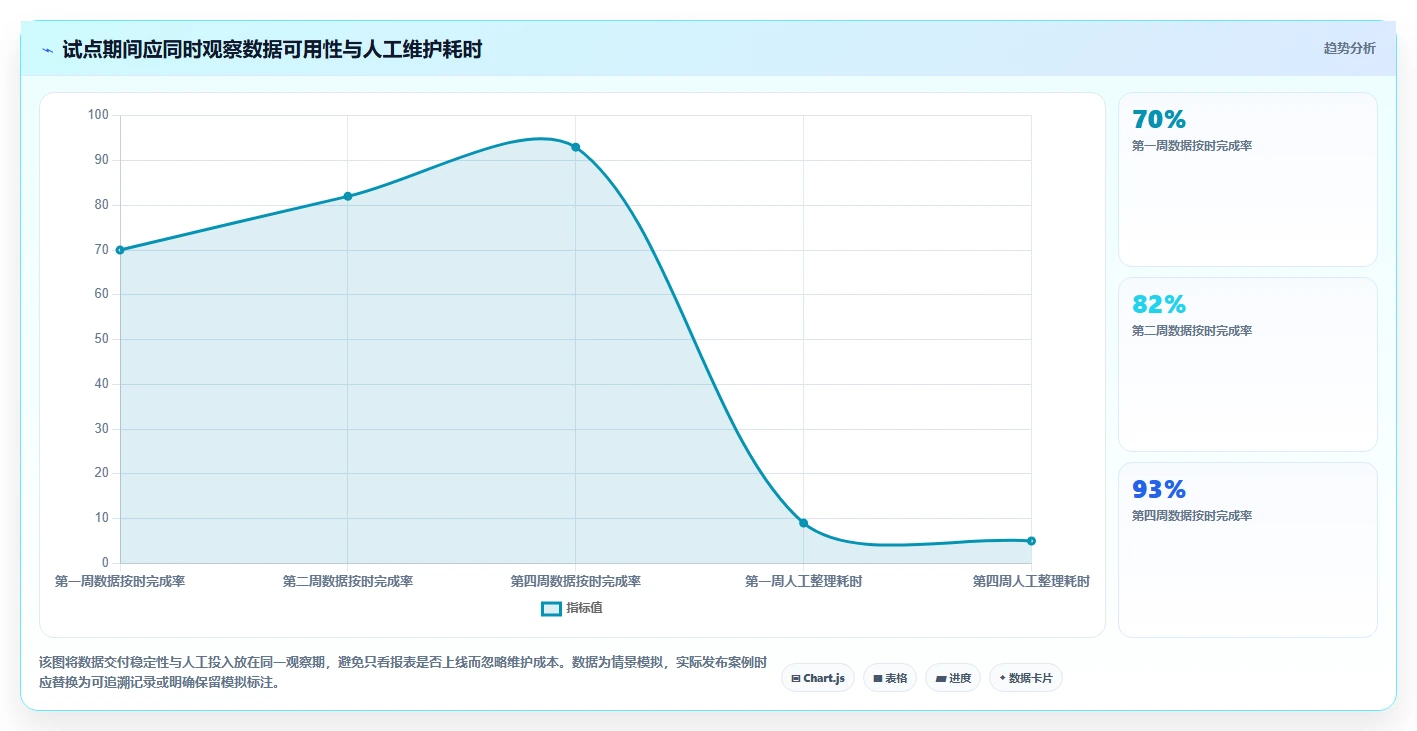Open the 70% metric card
Screen dimensions: 1417x731
click(1248, 179)
